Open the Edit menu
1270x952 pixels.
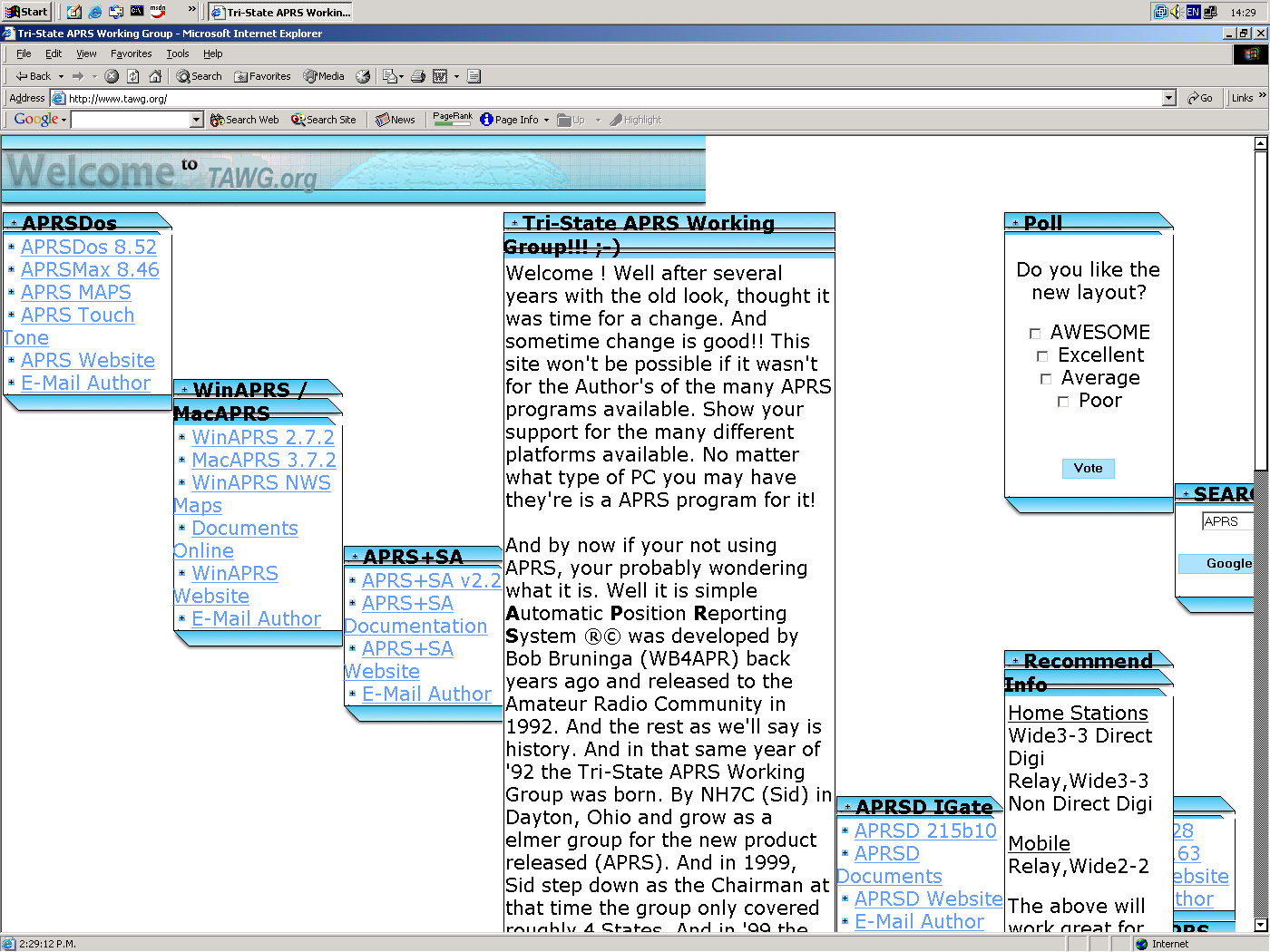[54, 53]
